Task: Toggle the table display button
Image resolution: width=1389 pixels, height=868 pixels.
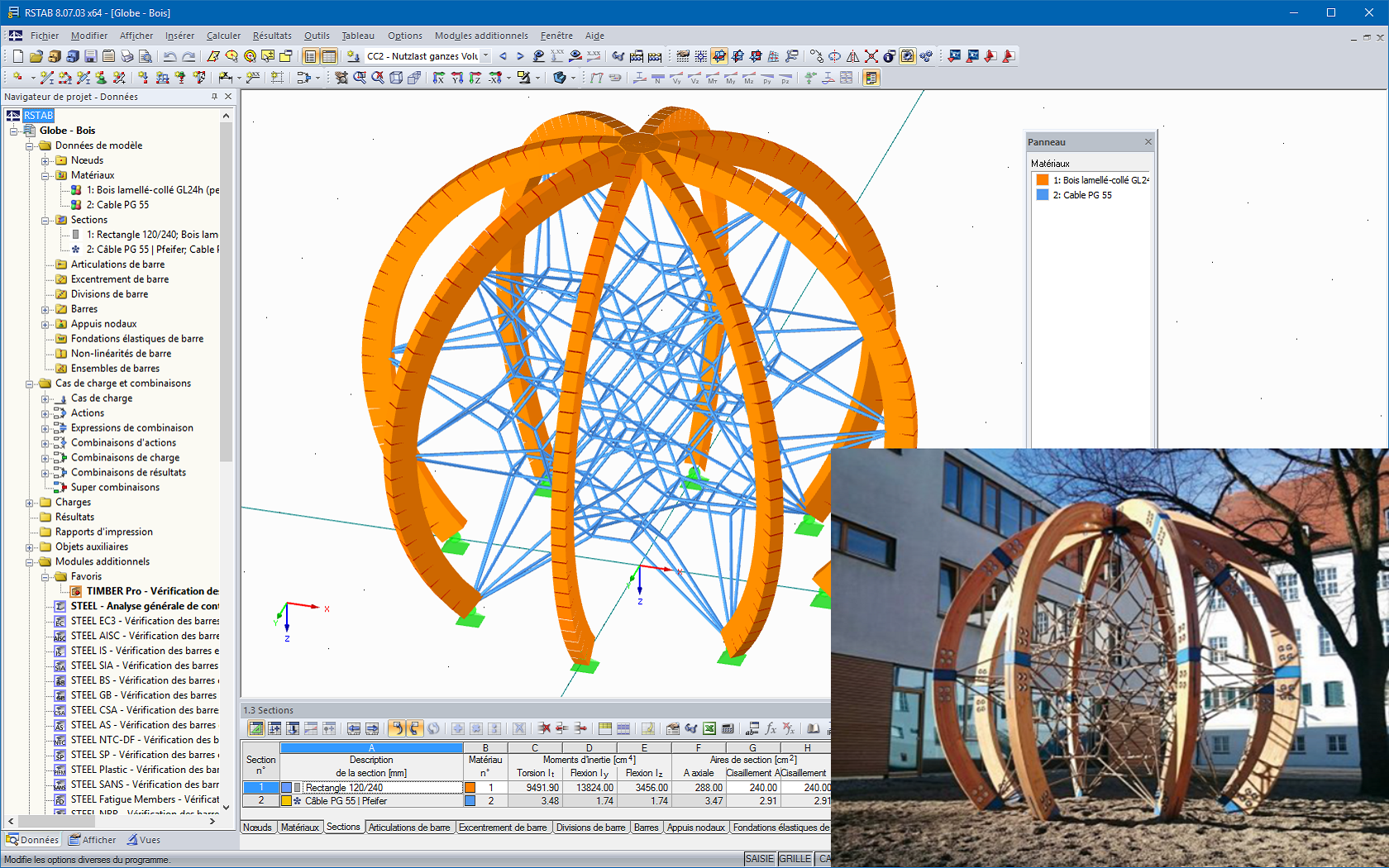Action: coord(328,56)
